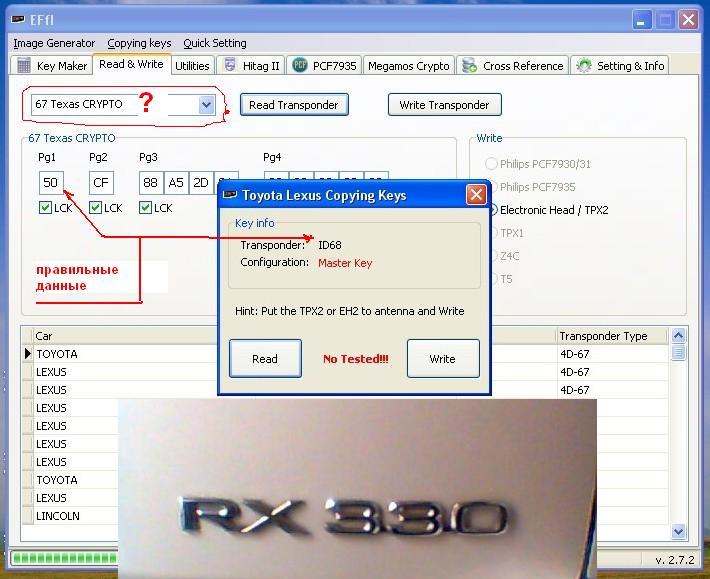
Task: Open the Setting & Info tab
Action: (620, 66)
